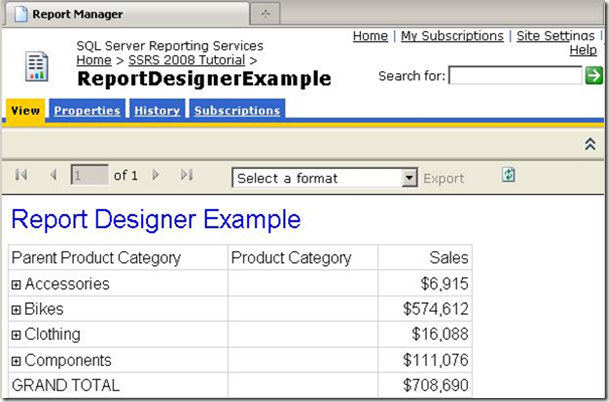The width and height of the screenshot is (609, 402).
Task: Click the current page number field
Action: (x=90, y=175)
